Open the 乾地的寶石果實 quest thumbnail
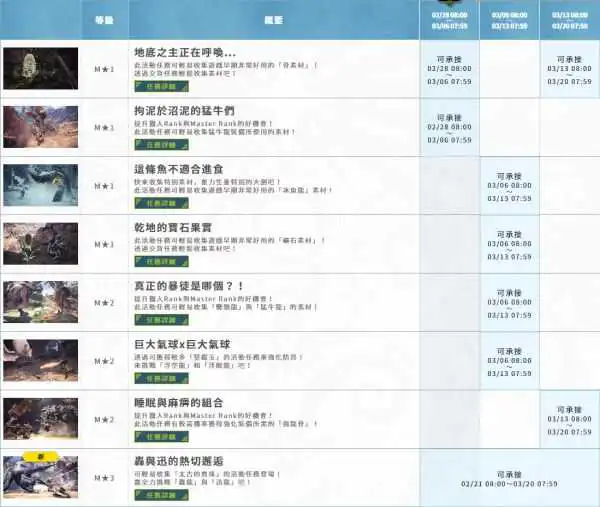Viewport: 600px width, 507px height. point(39,243)
